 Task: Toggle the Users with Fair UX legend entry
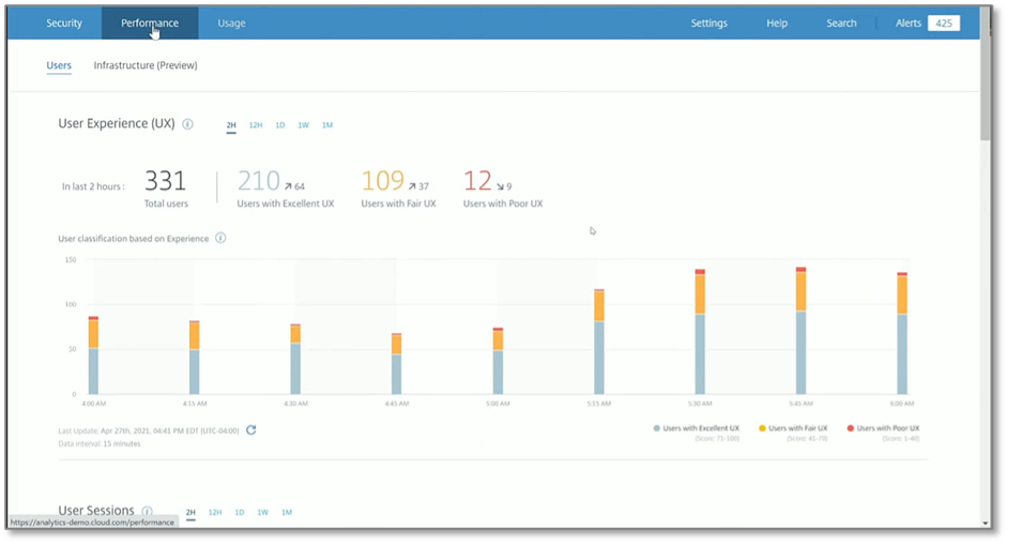pos(790,428)
